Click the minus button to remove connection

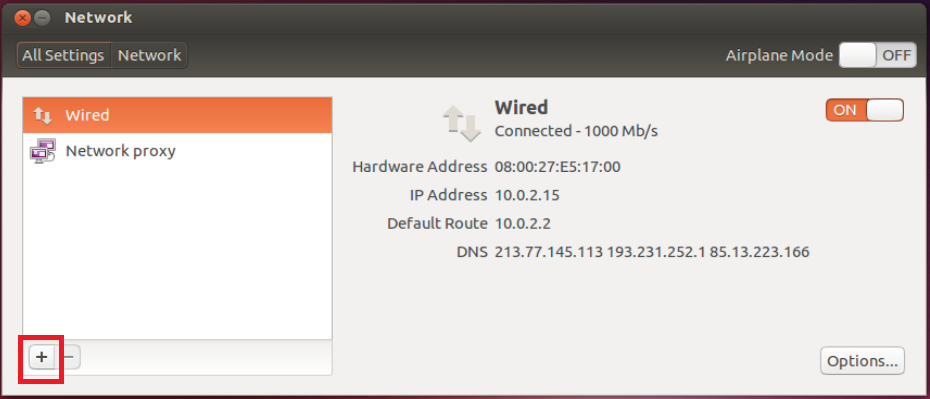[69, 357]
